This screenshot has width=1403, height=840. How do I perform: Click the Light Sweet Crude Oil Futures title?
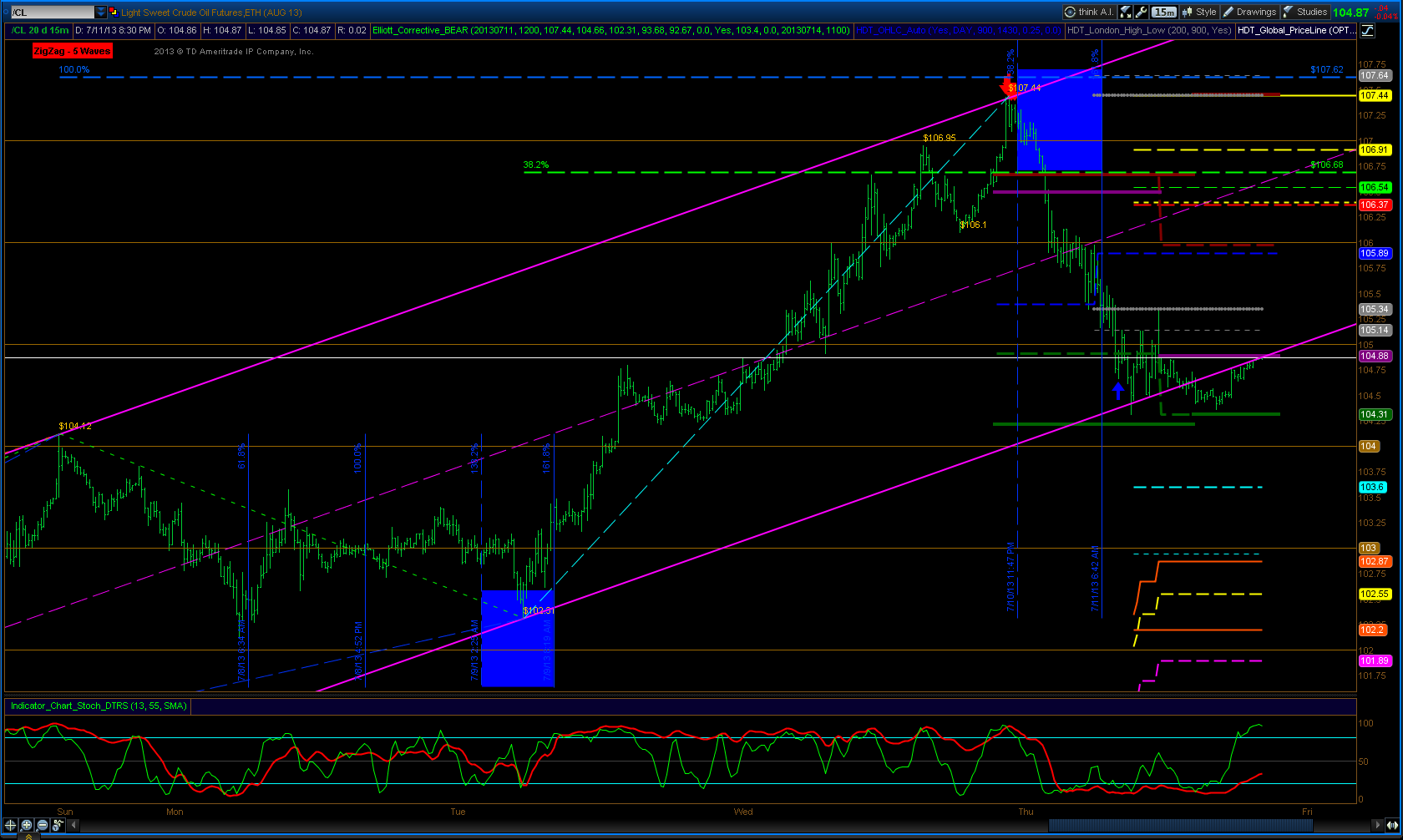pos(211,13)
